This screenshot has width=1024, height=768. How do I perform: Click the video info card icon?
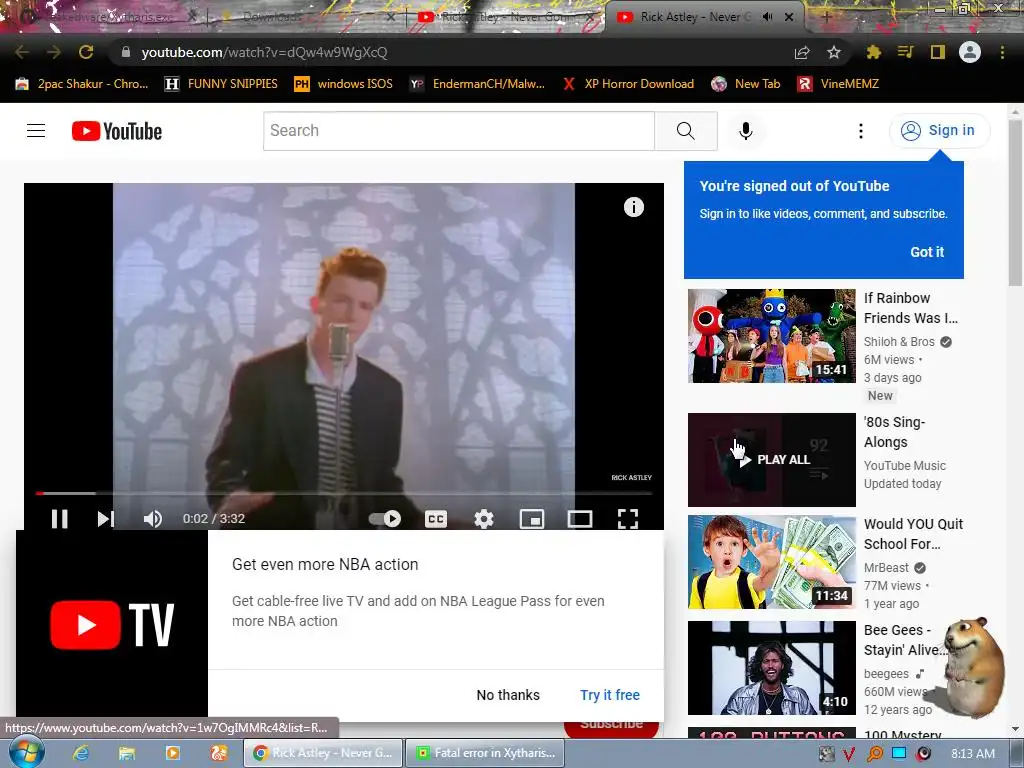(x=633, y=207)
